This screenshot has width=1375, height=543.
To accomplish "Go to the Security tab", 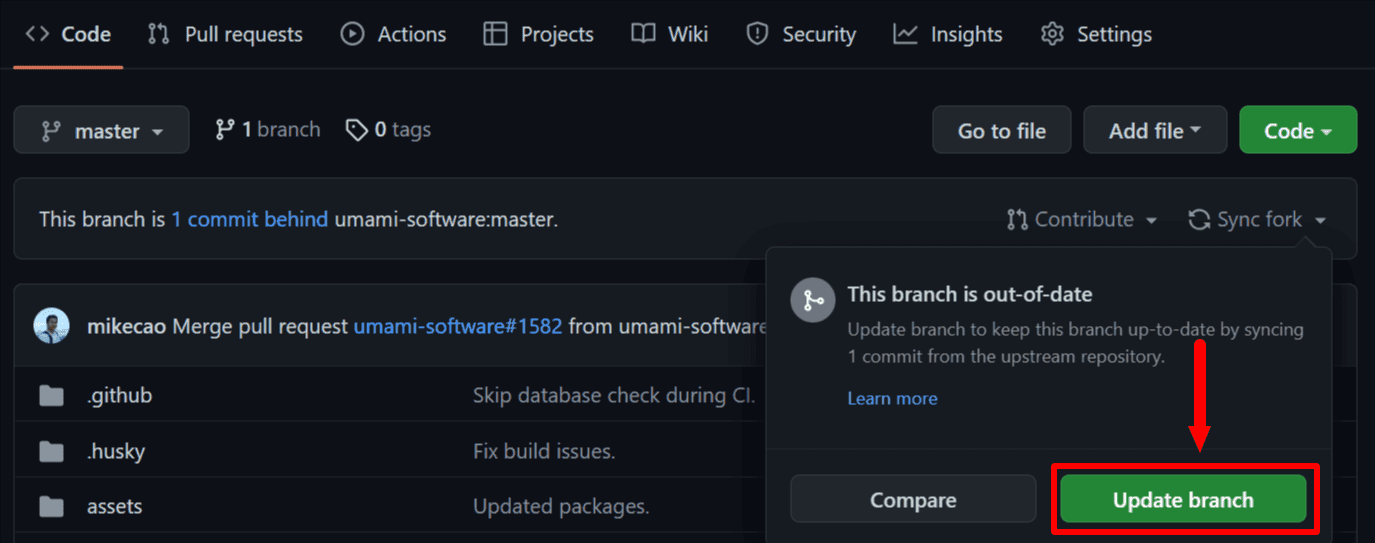I will (801, 34).
